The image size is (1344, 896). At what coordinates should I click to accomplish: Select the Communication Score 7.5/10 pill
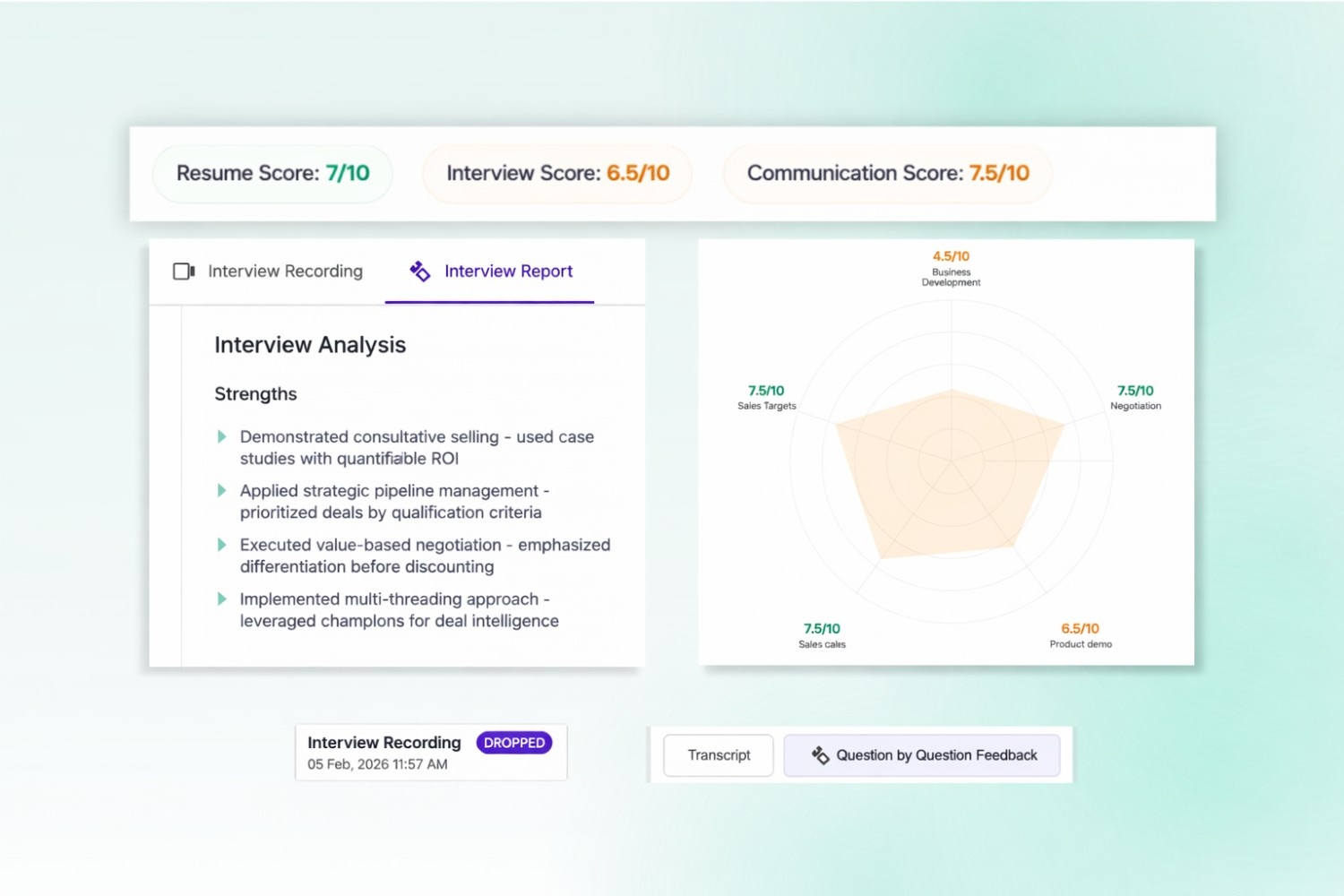point(887,173)
